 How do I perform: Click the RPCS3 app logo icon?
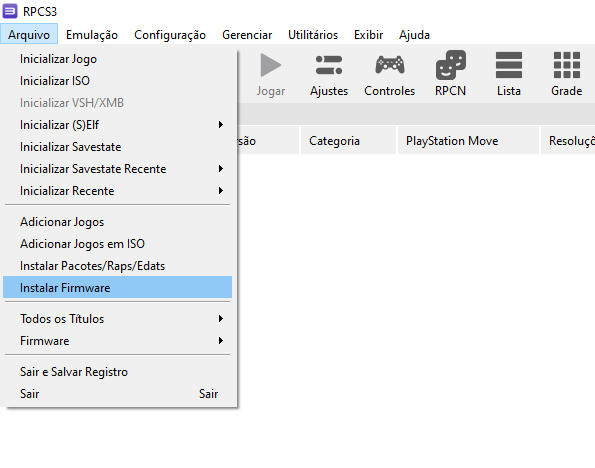(10, 11)
